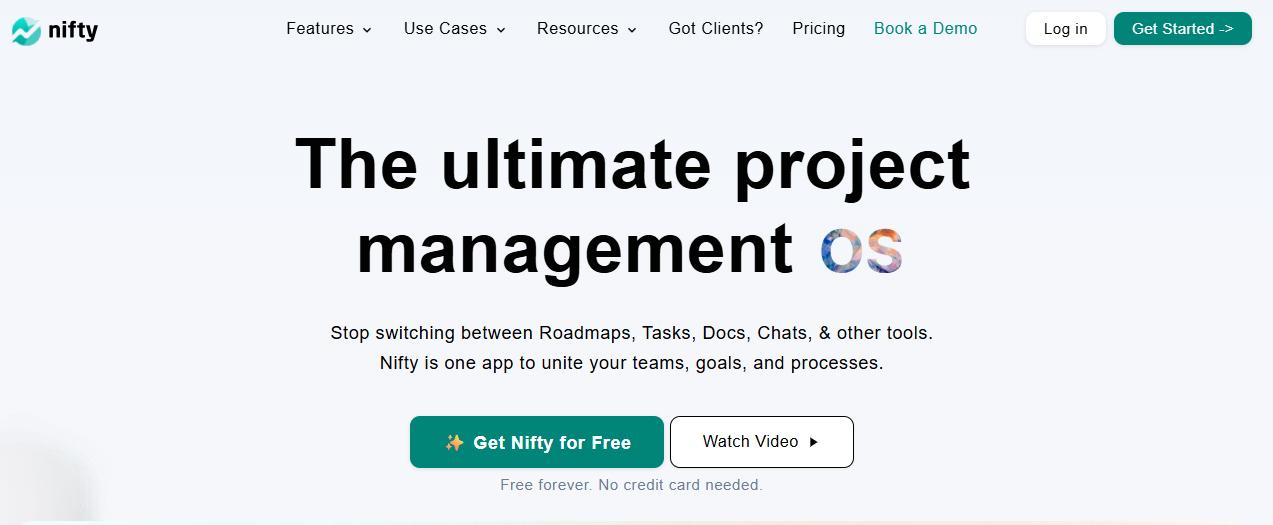Open the Pricing page

click(819, 29)
